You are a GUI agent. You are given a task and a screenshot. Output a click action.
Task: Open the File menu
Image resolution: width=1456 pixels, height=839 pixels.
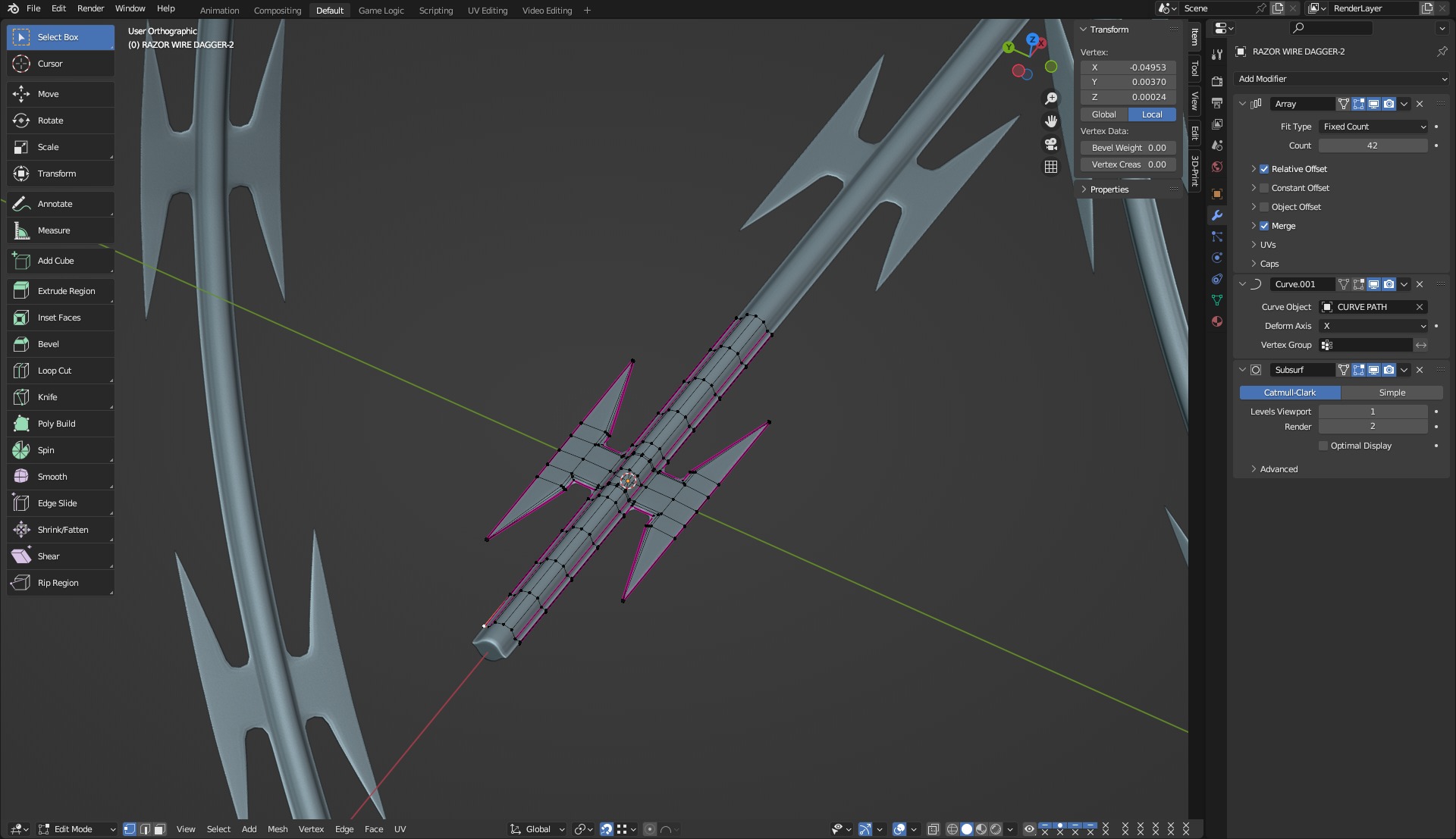33,8
